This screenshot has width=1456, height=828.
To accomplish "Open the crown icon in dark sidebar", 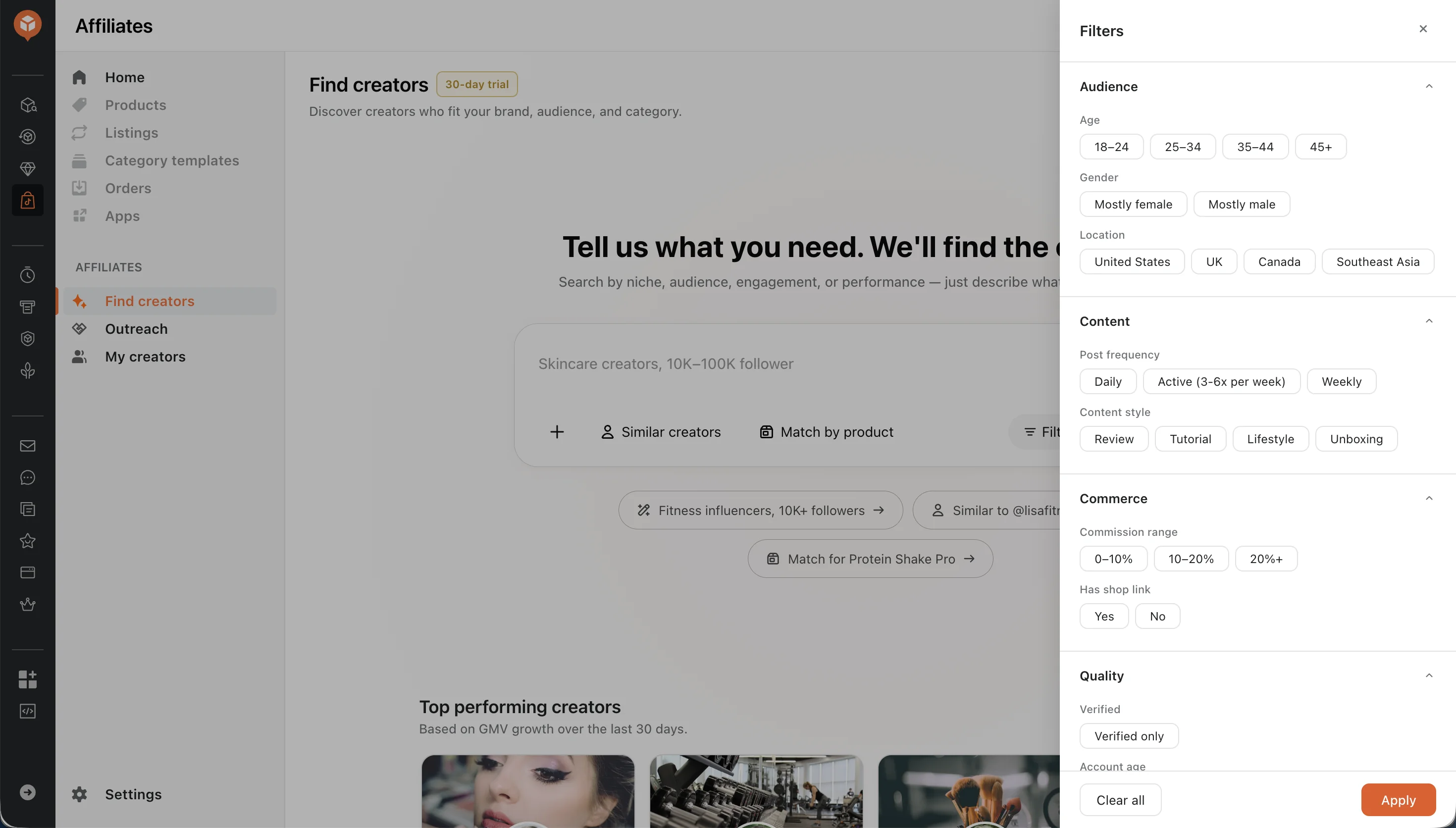I will [x=27, y=604].
